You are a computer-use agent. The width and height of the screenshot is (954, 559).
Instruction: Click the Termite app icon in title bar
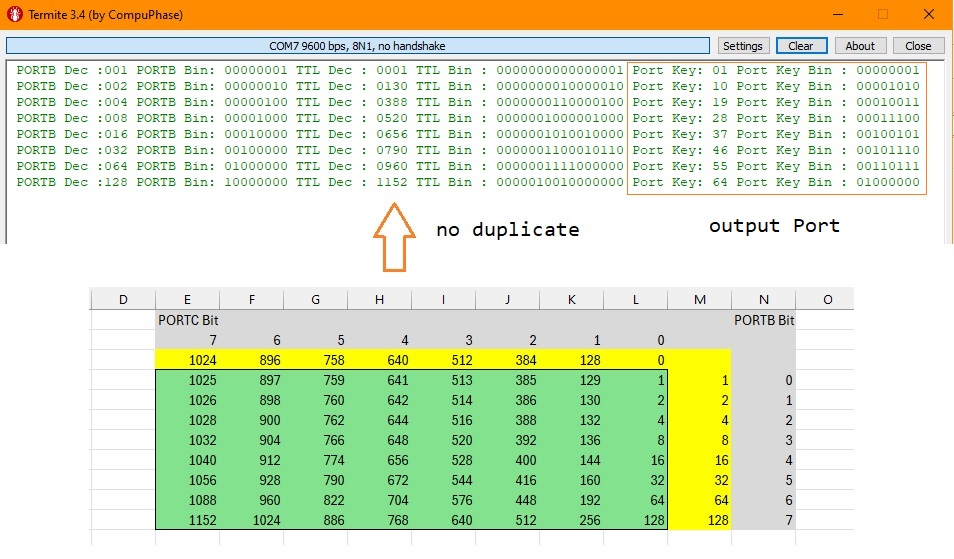15,15
